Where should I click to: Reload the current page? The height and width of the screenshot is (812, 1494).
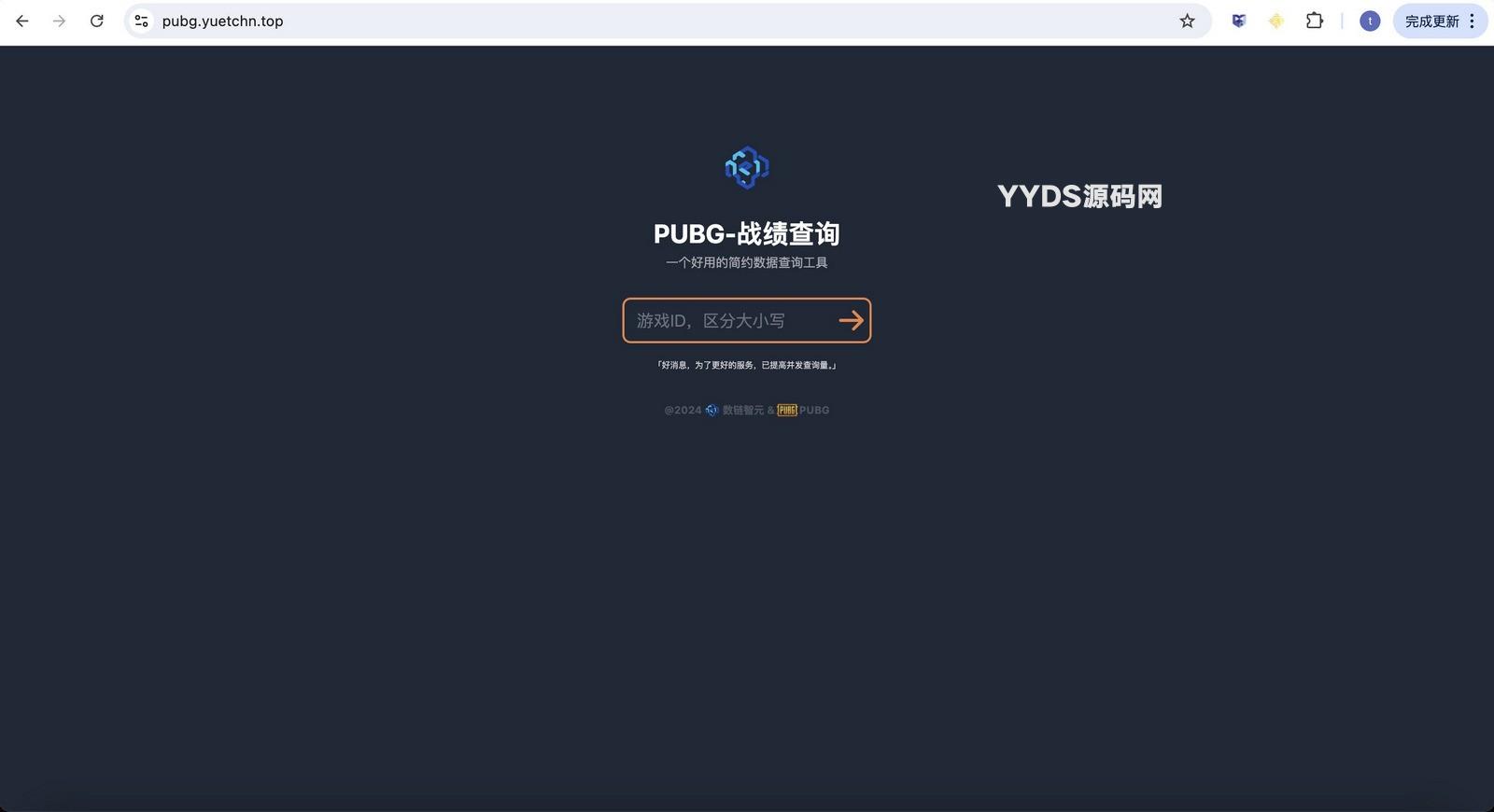tap(97, 21)
